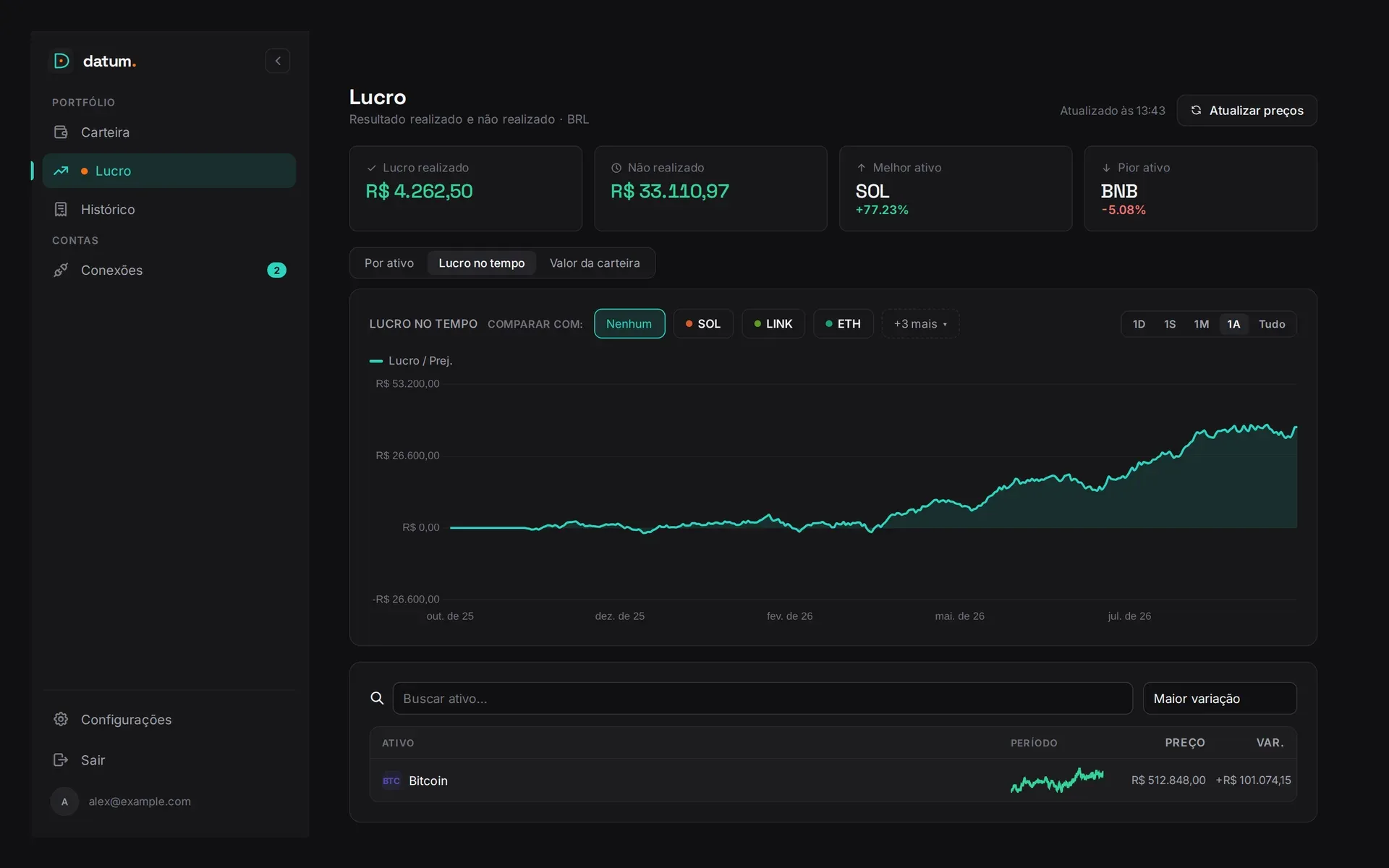Click the BTC badge icon in the Bitcoin row
Viewport: 1389px width, 868px height.
click(x=391, y=780)
